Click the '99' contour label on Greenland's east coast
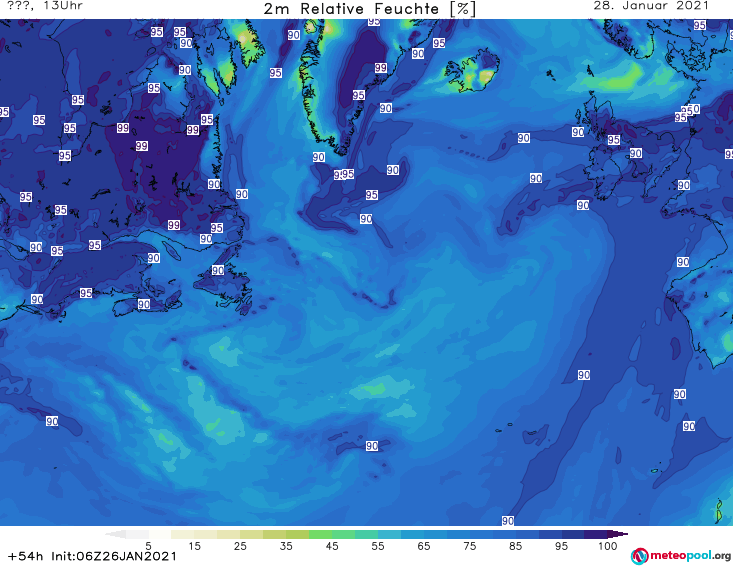The width and height of the screenshot is (733, 566). pos(381,68)
